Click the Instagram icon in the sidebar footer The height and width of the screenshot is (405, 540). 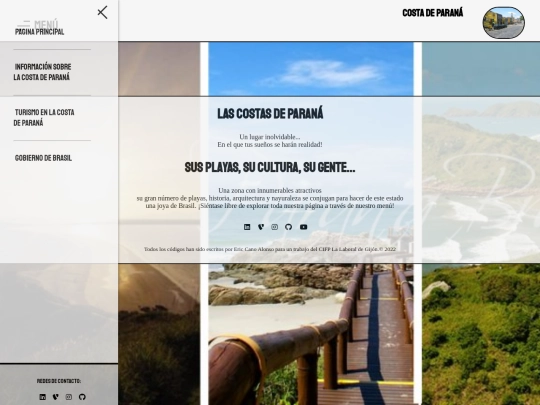(69, 397)
